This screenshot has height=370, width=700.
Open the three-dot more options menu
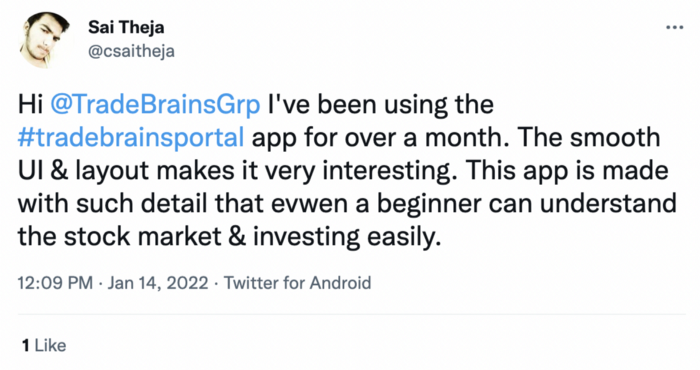(674, 27)
